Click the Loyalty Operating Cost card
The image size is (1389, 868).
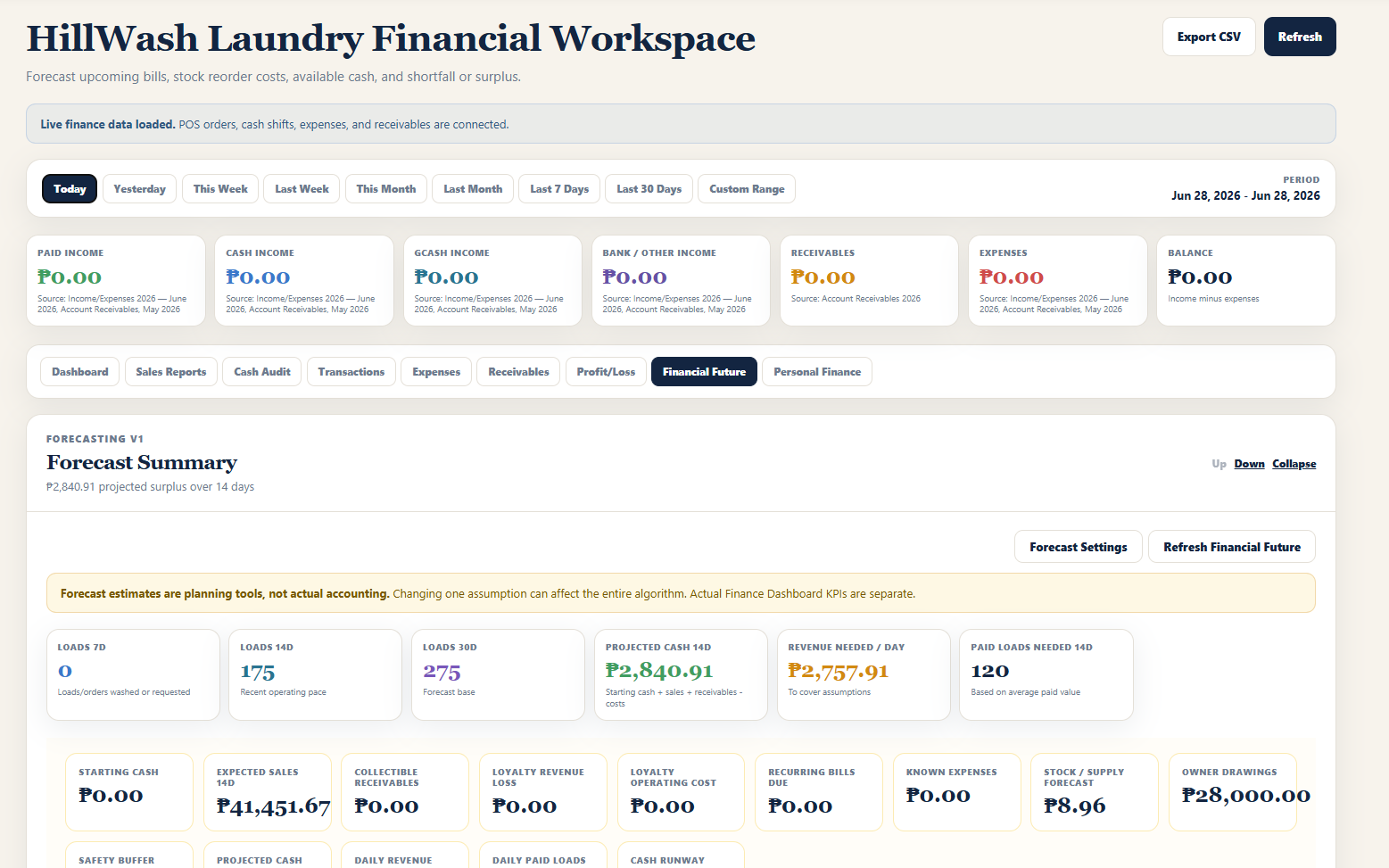click(x=681, y=792)
